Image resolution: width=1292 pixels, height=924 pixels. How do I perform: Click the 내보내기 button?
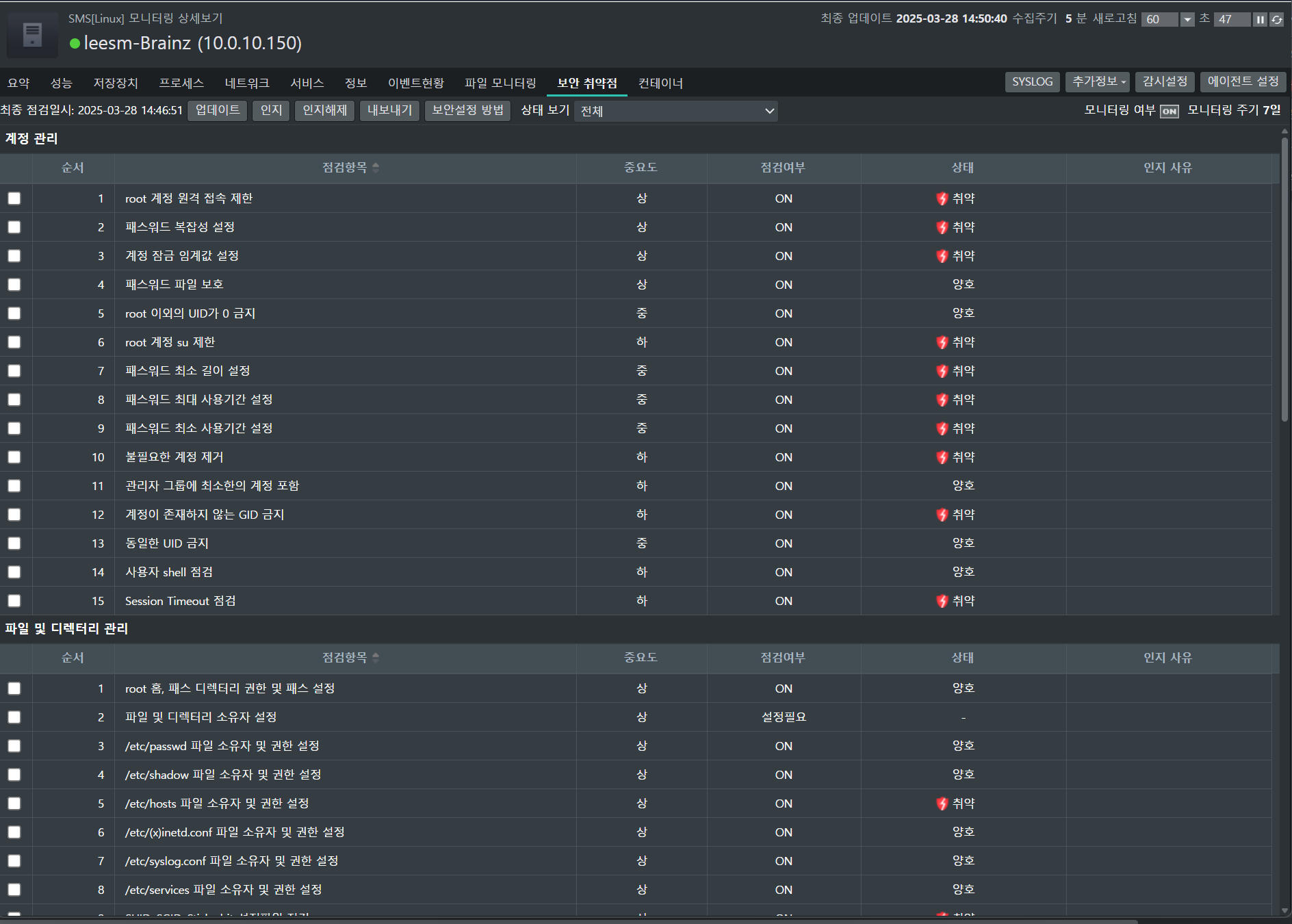click(389, 110)
